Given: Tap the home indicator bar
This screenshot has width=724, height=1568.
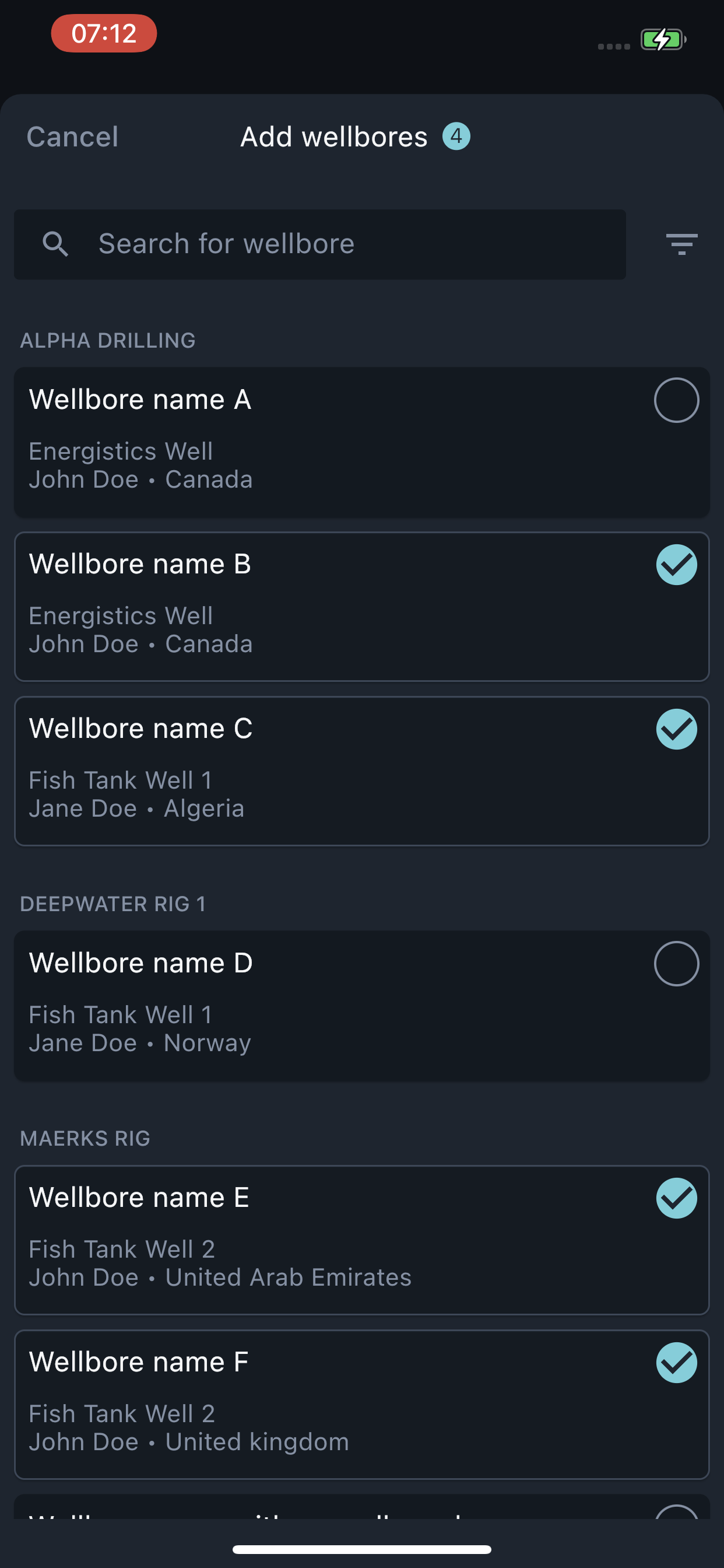Looking at the screenshot, I should coord(362,1549).
